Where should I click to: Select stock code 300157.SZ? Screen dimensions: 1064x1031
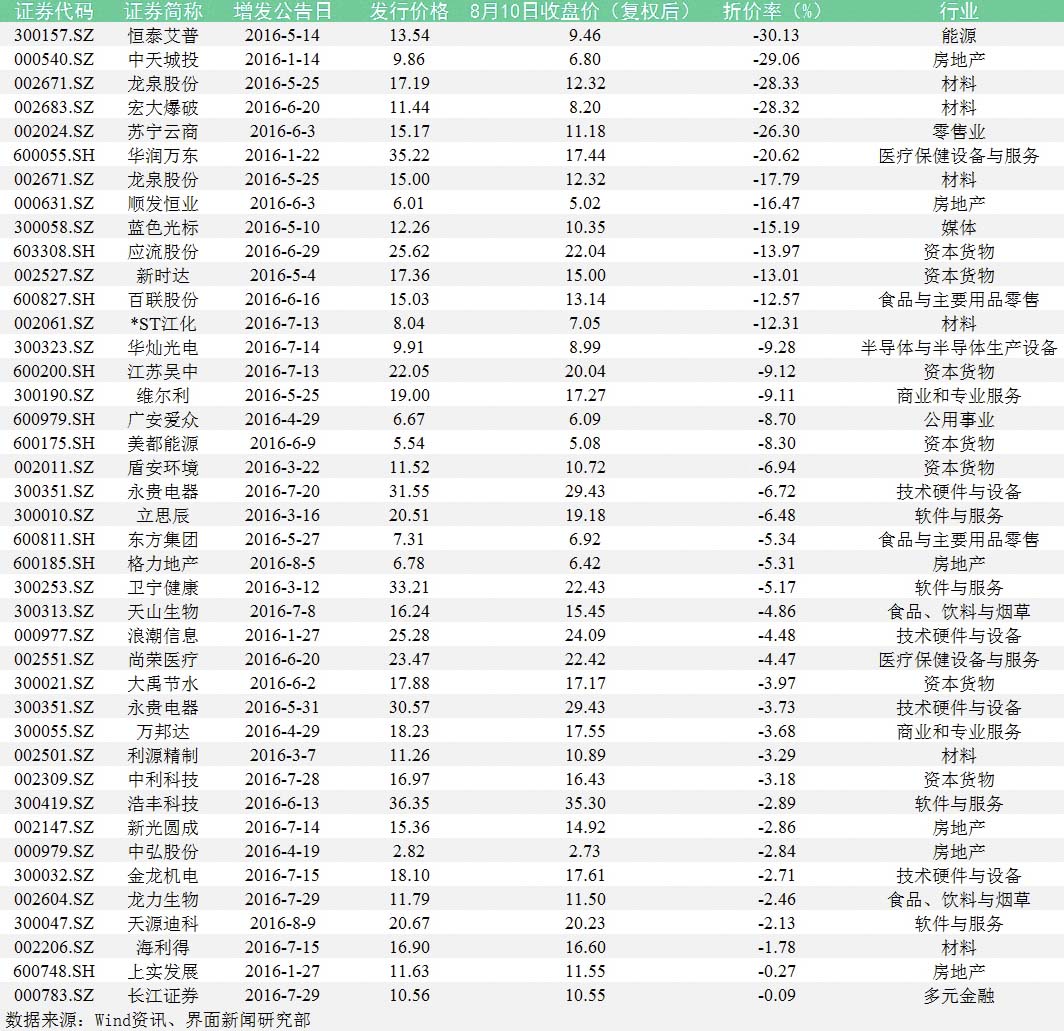click(x=54, y=35)
